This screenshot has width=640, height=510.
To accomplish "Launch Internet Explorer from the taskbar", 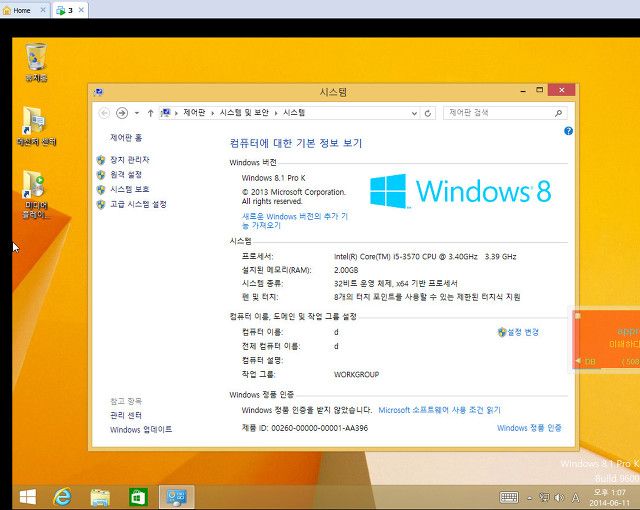I will click(x=62, y=497).
